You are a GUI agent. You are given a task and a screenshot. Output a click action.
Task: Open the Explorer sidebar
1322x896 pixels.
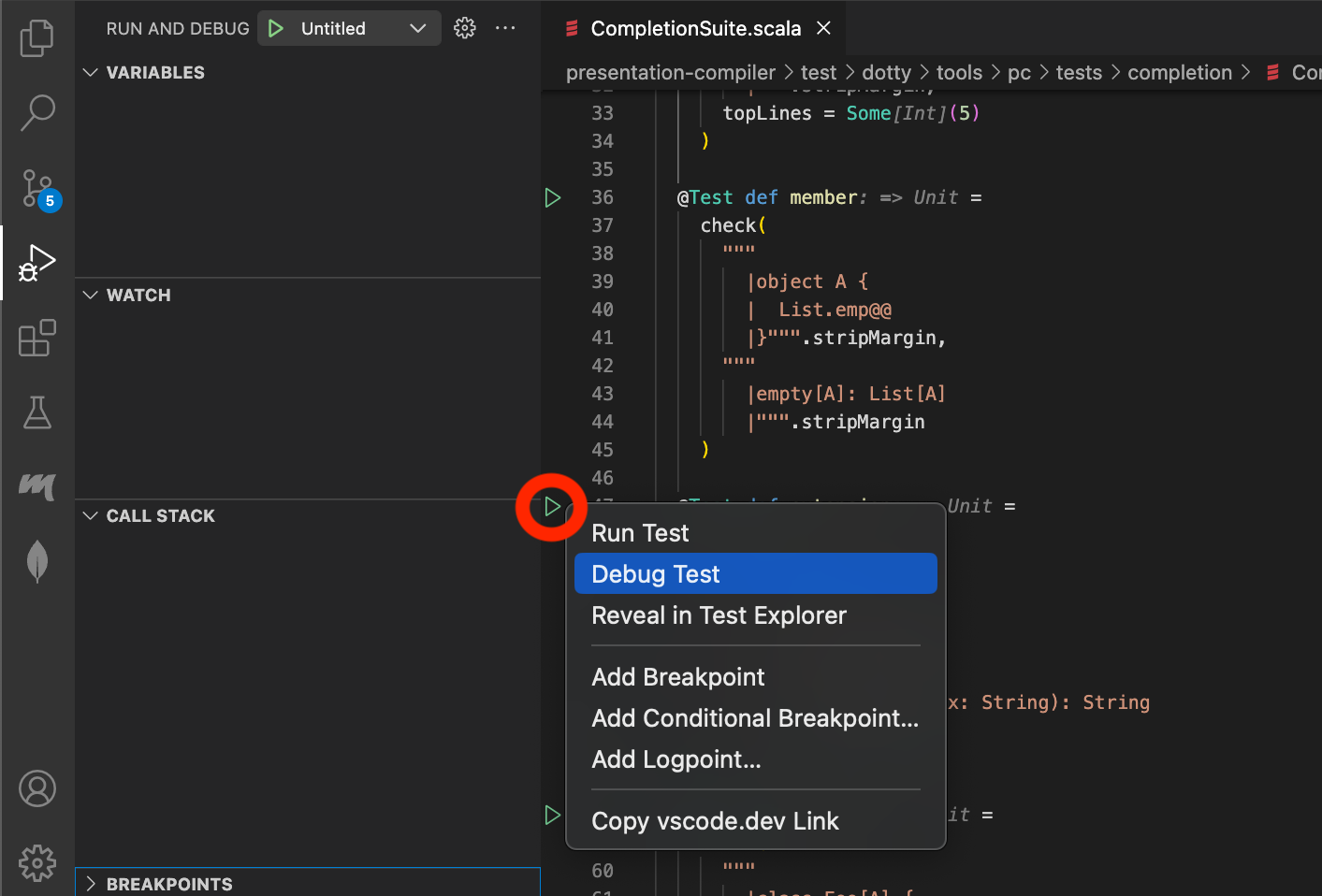[37, 37]
